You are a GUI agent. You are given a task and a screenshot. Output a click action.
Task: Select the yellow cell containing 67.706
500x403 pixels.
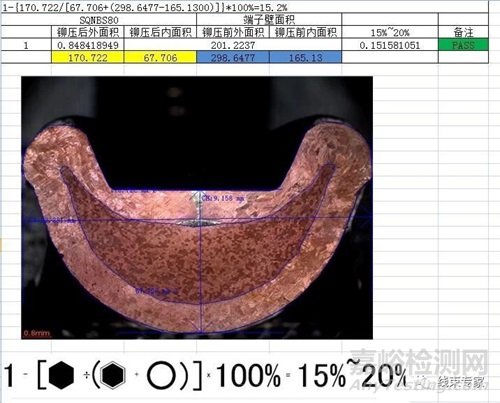[x=160, y=58]
